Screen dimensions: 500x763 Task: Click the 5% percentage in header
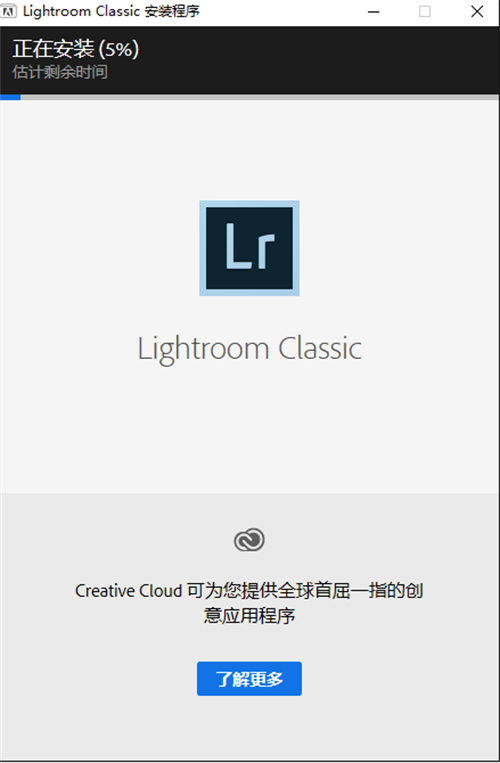(119, 49)
